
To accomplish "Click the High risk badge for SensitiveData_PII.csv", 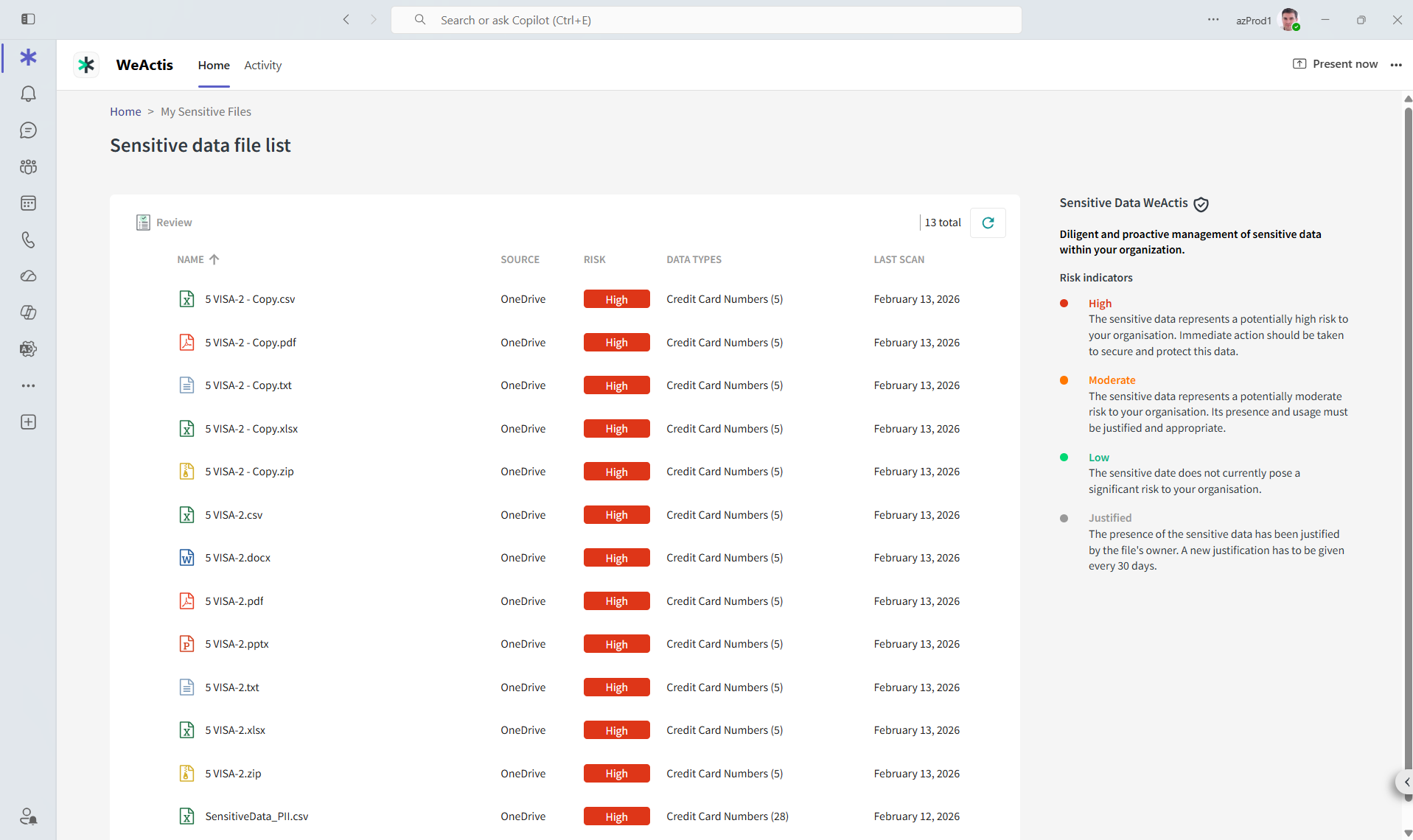I will 616,816.
